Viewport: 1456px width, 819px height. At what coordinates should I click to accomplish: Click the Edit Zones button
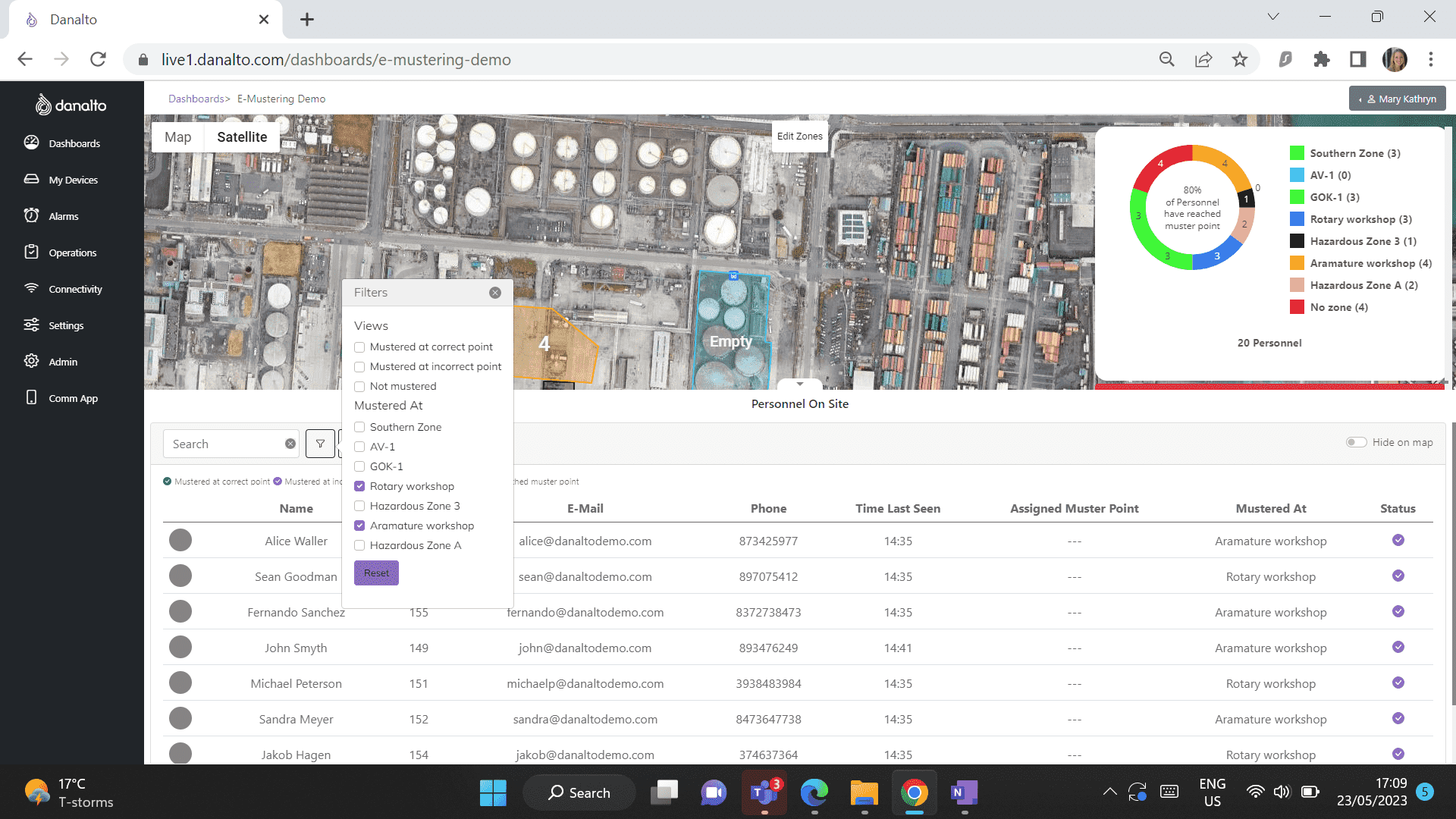click(799, 136)
